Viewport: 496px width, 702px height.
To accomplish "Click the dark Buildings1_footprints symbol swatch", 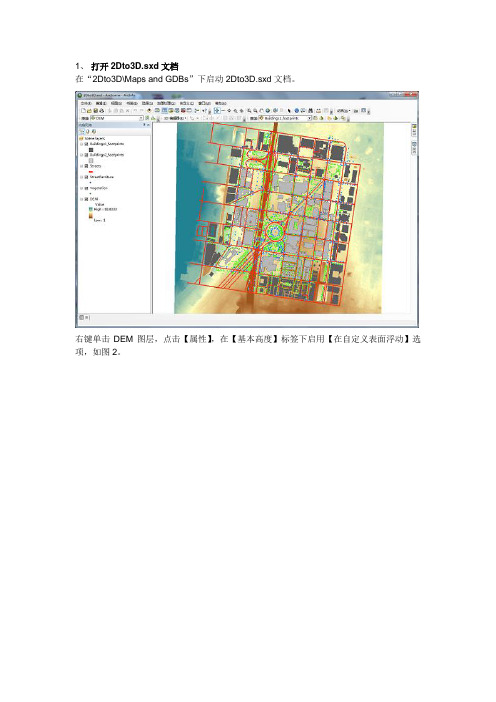I will tap(91, 150).
